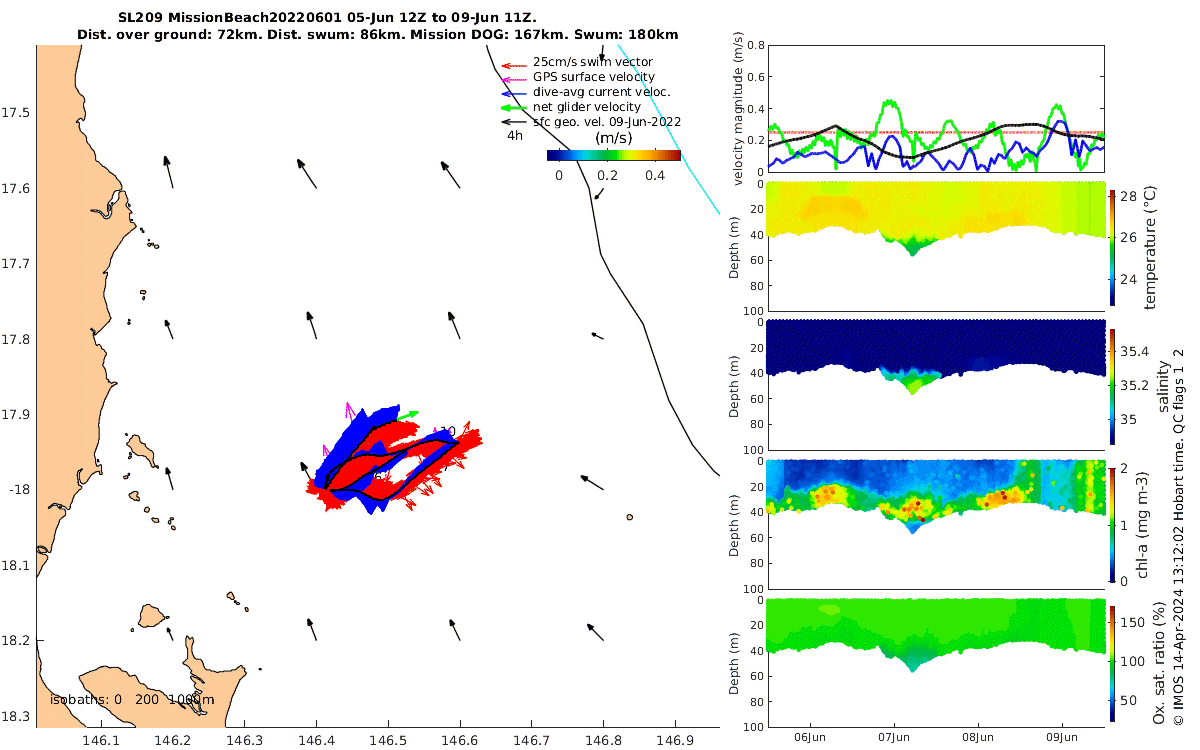
Task: Click the 'salinity' colorbar label
Action: [1162, 385]
